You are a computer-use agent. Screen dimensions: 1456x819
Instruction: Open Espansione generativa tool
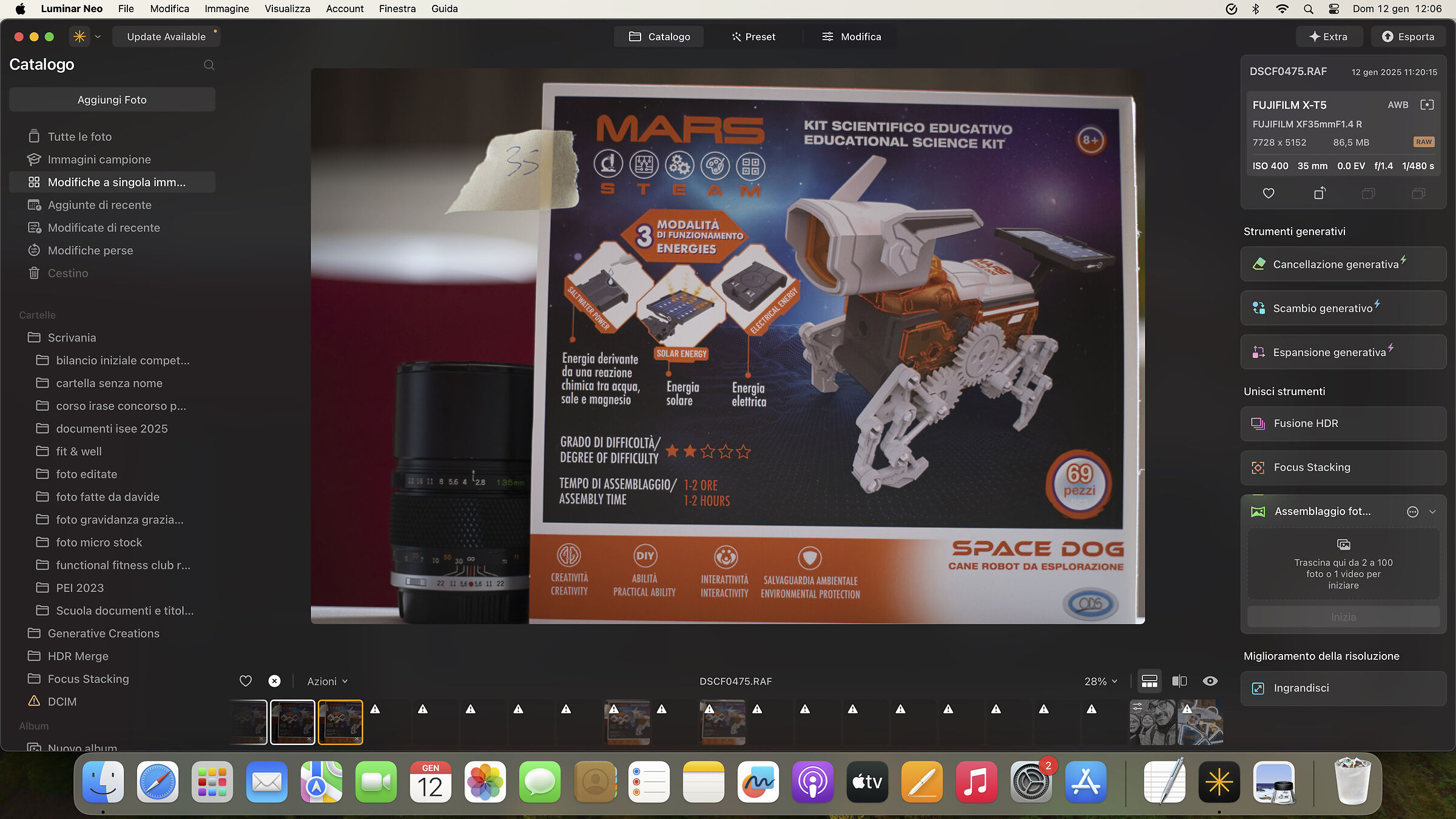[x=1343, y=352]
